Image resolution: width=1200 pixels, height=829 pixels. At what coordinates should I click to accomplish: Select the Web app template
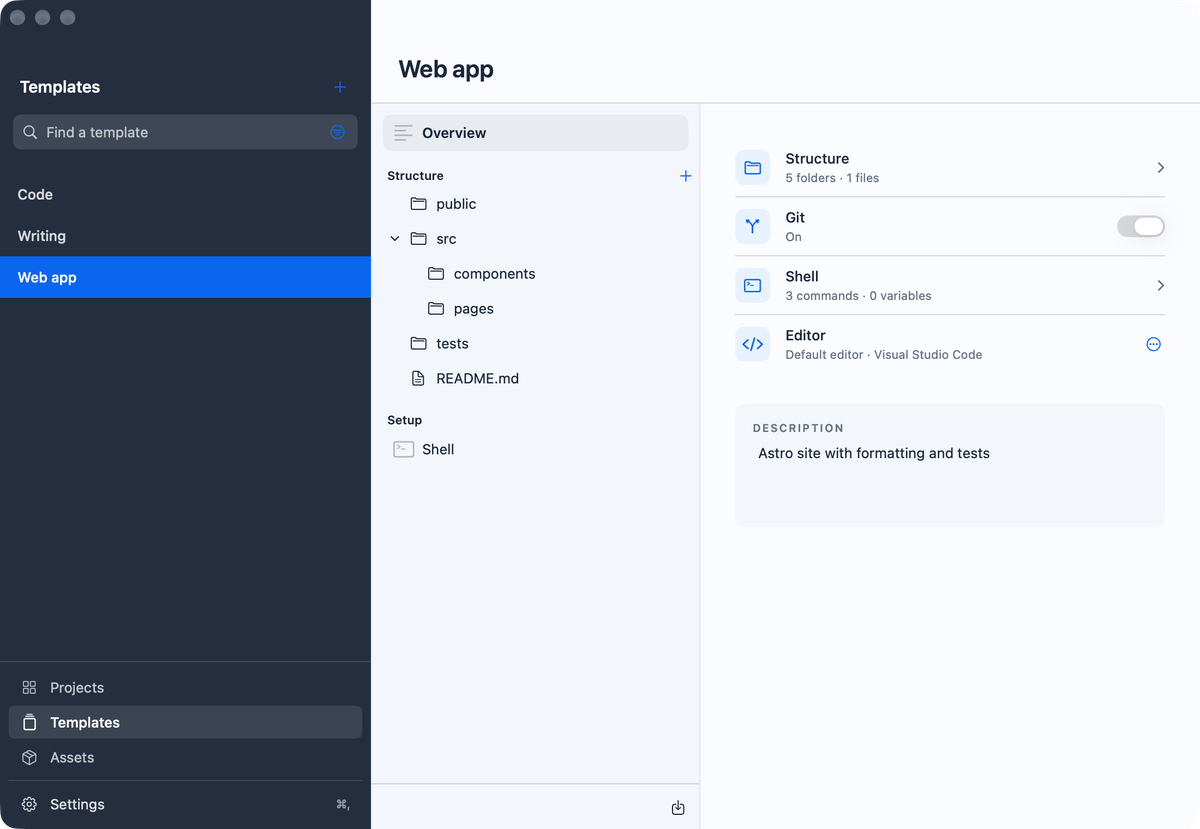click(185, 278)
